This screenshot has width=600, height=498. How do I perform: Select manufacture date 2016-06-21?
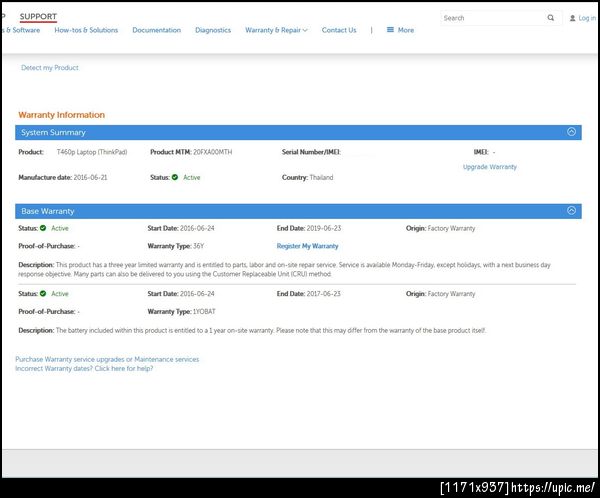click(x=90, y=177)
